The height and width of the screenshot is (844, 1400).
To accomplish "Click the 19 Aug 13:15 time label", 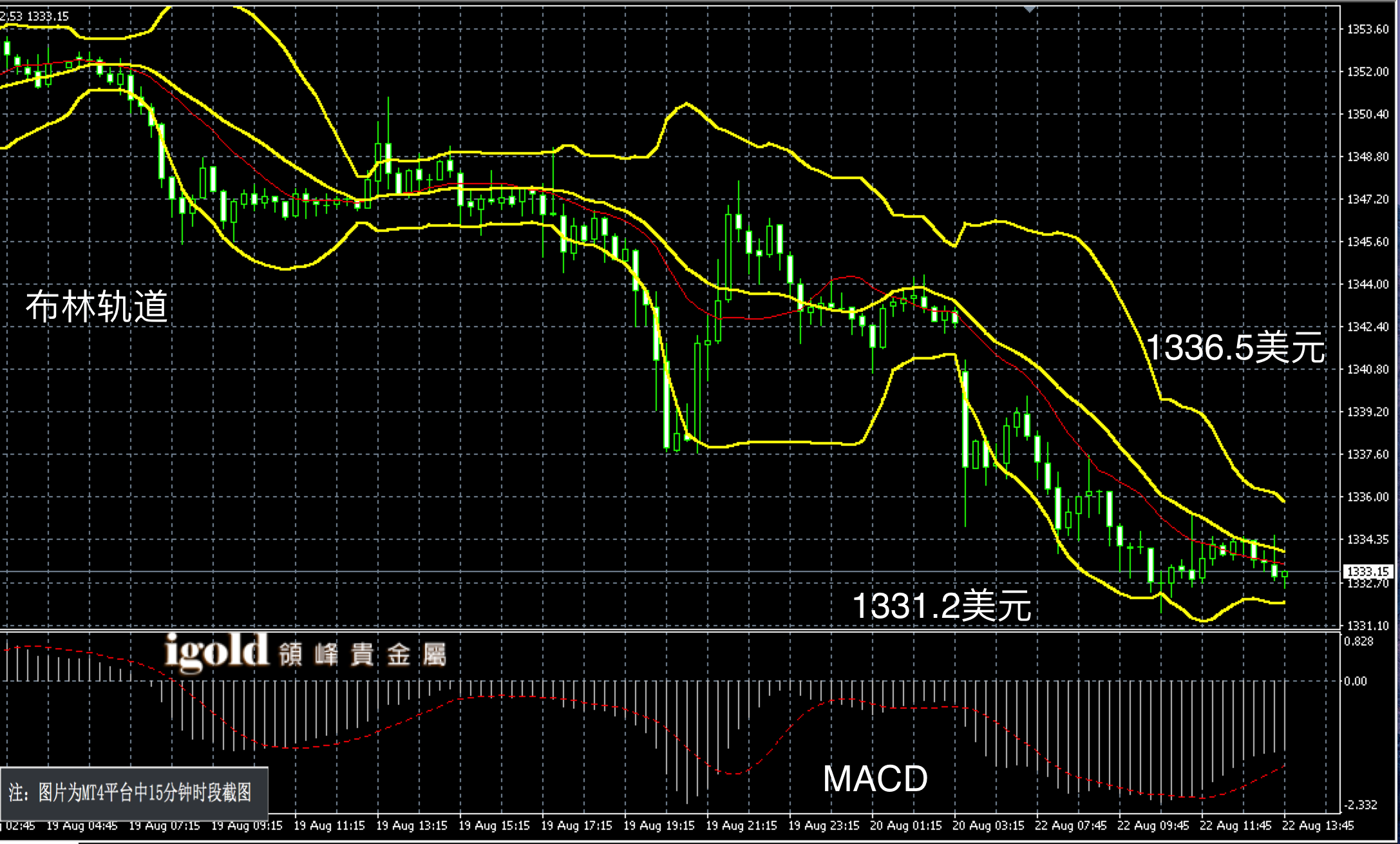I will coord(411,825).
